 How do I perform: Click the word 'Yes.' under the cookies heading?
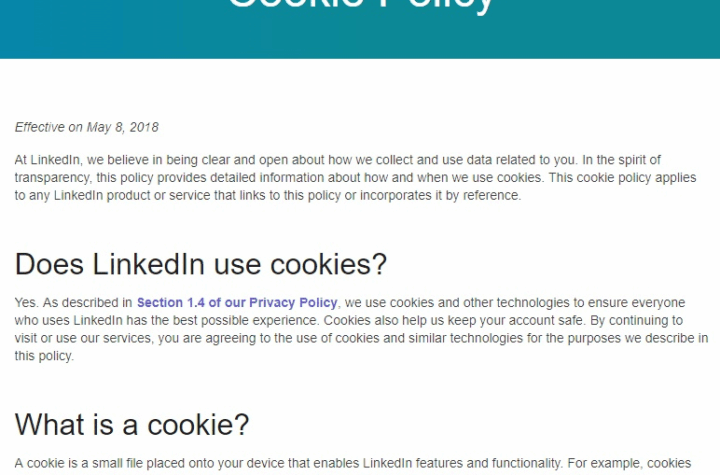[26, 303]
